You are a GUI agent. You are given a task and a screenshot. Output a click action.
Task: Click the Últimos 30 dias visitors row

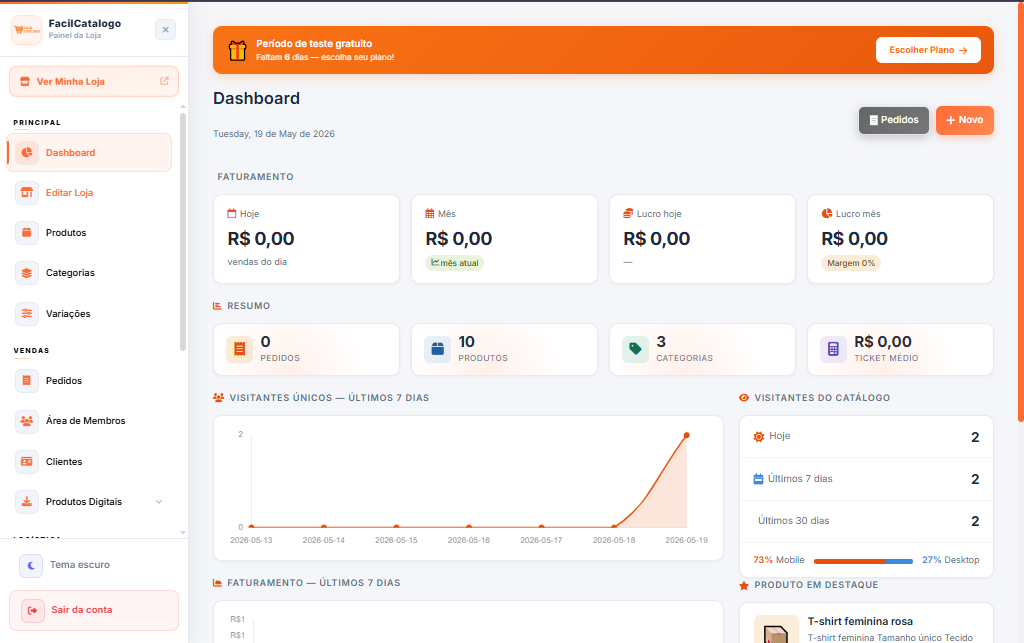(866, 521)
